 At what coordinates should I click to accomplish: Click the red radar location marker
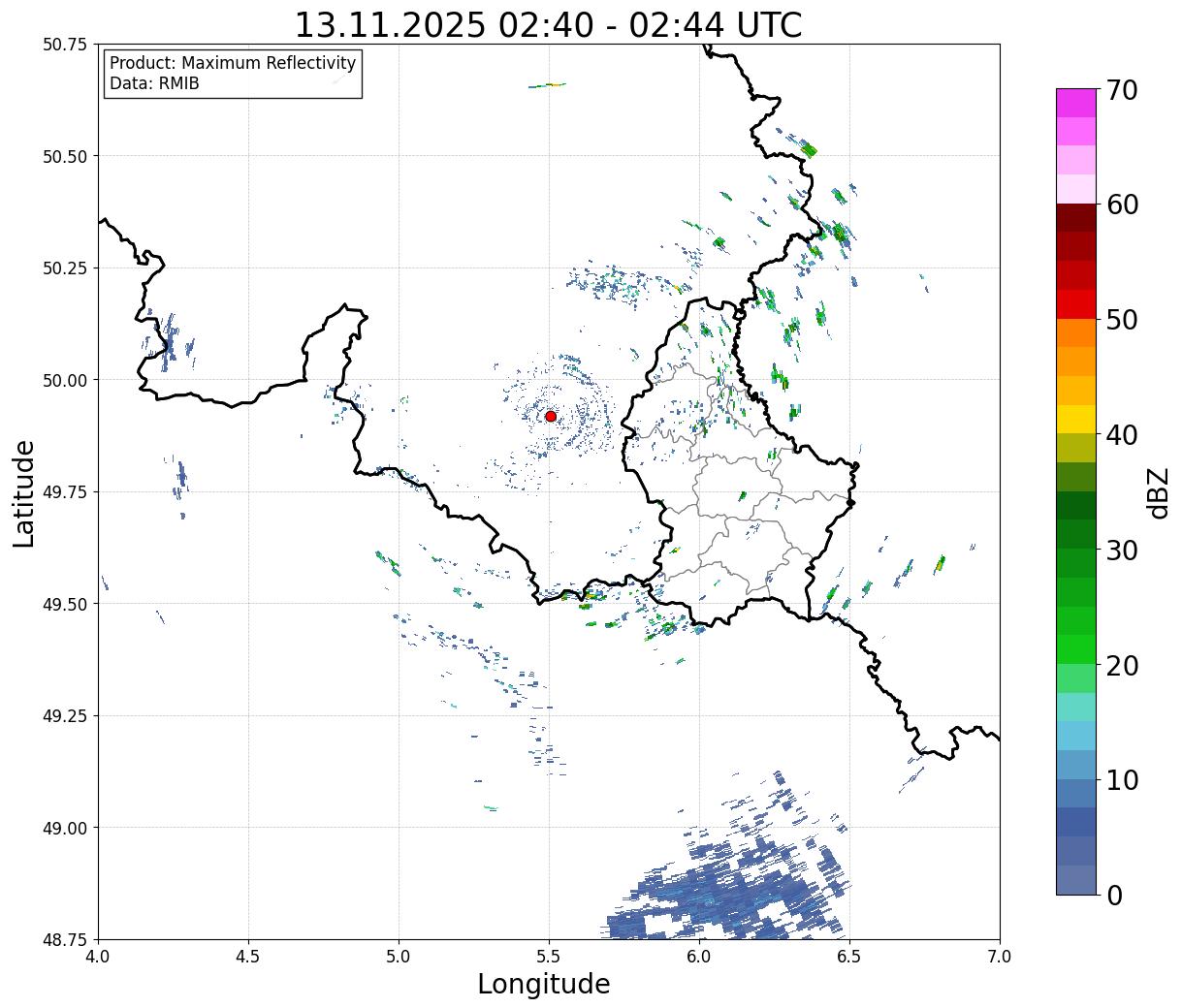point(551,416)
